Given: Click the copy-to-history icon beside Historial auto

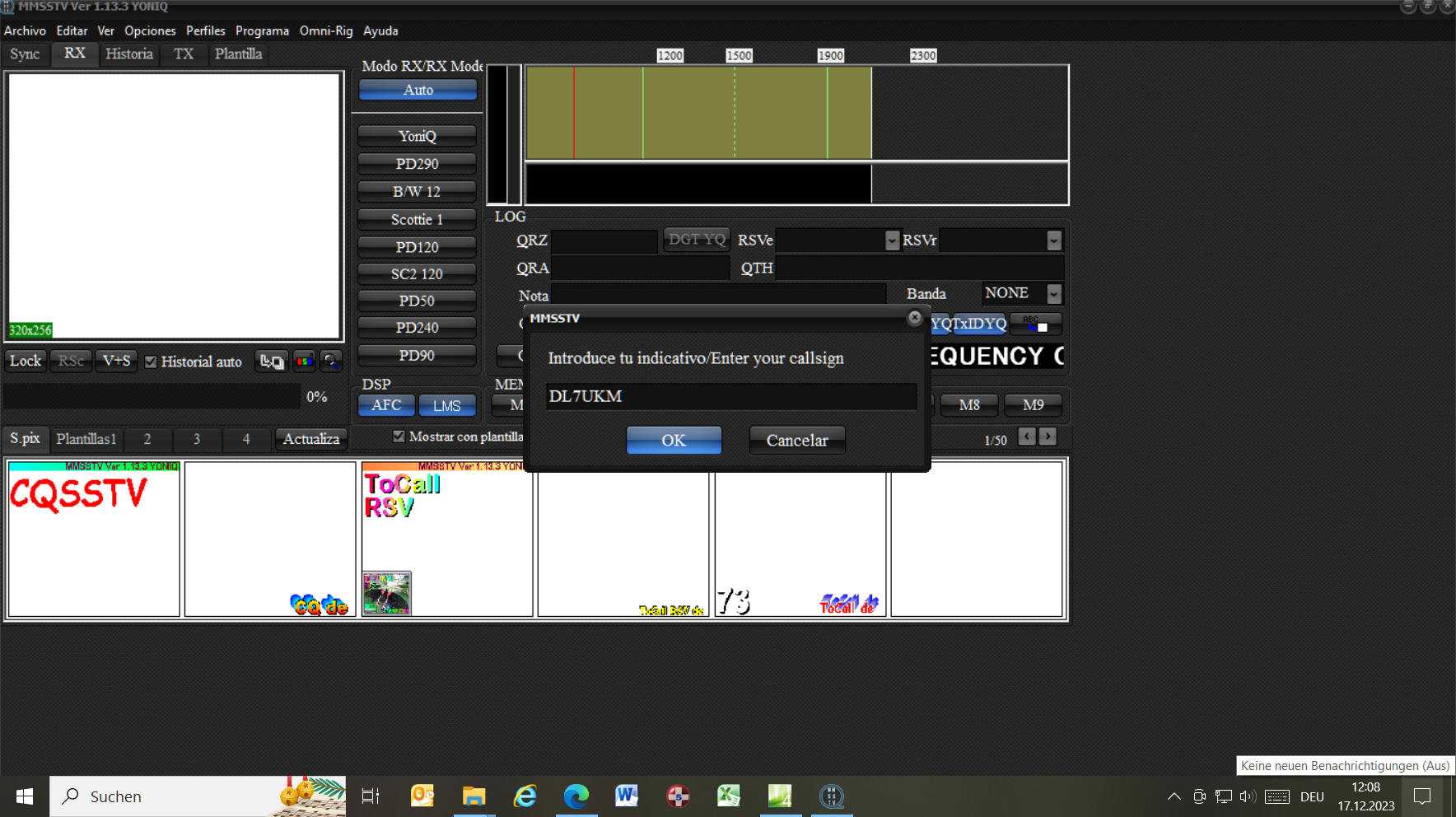Looking at the screenshot, I should pyautogui.click(x=272, y=362).
